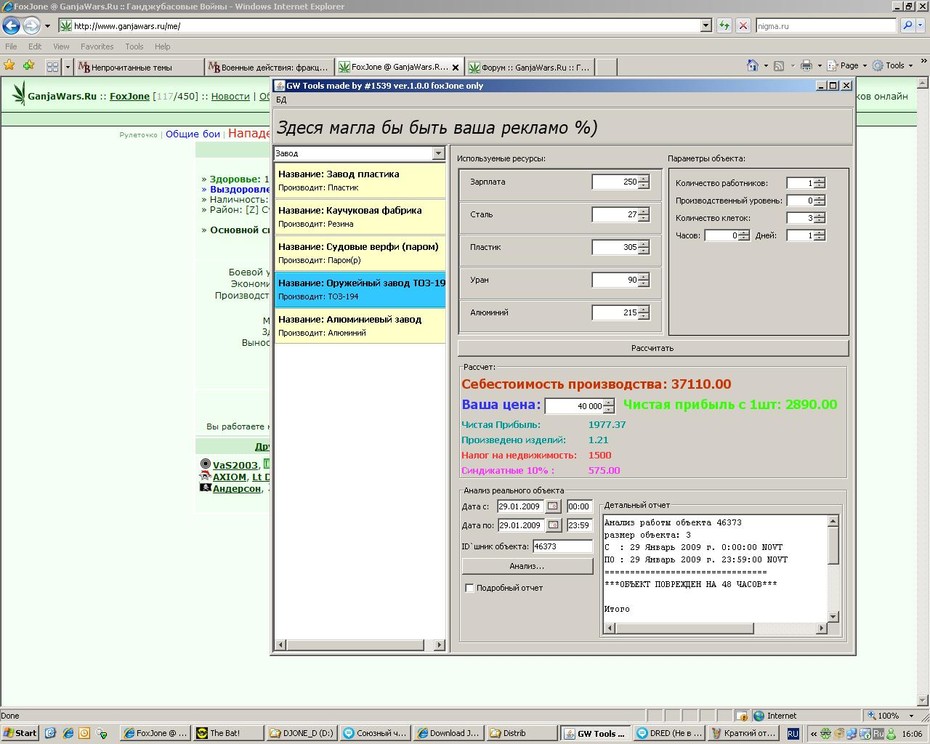Open the Quick Tabs grid icon
This screenshot has width=930, height=744.
tap(52, 67)
